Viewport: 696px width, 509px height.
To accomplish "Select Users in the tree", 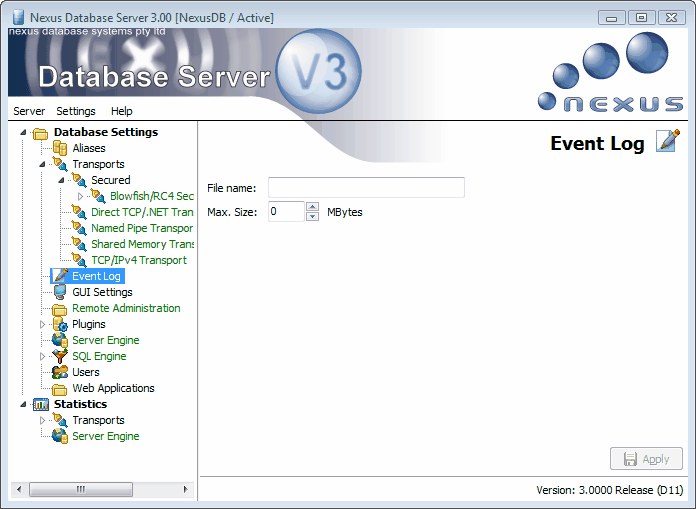I will tap(86, 372).
